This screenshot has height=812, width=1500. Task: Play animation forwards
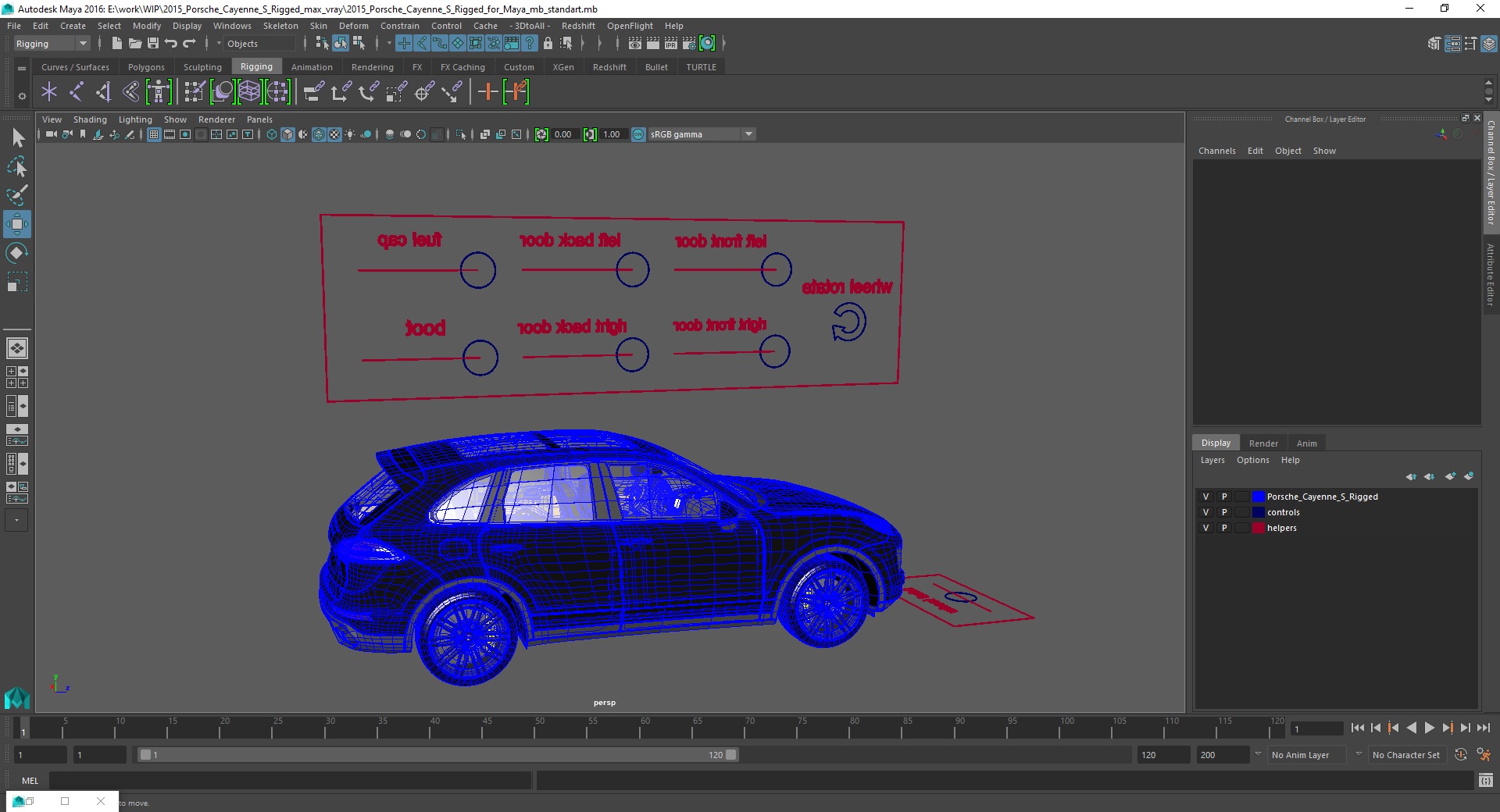1429,728
